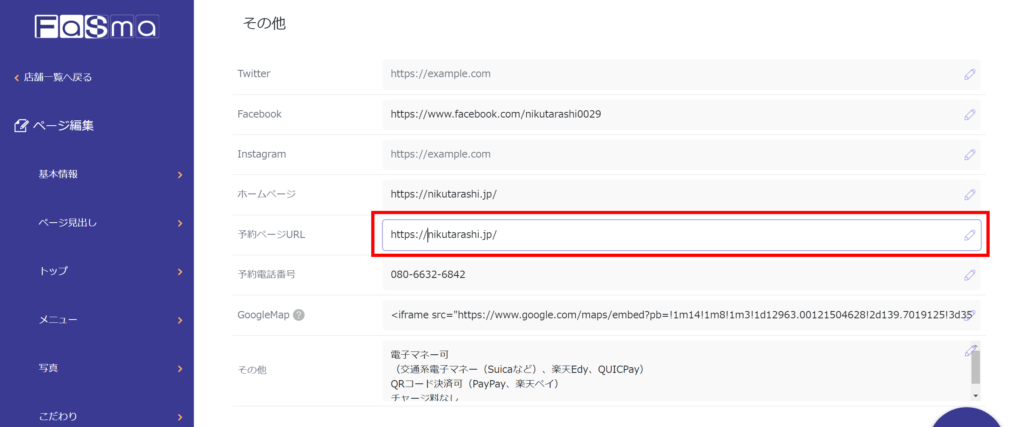Click the Twitter URL input field
This screenshot has height=427, width=1024.
tap(670, 74)
